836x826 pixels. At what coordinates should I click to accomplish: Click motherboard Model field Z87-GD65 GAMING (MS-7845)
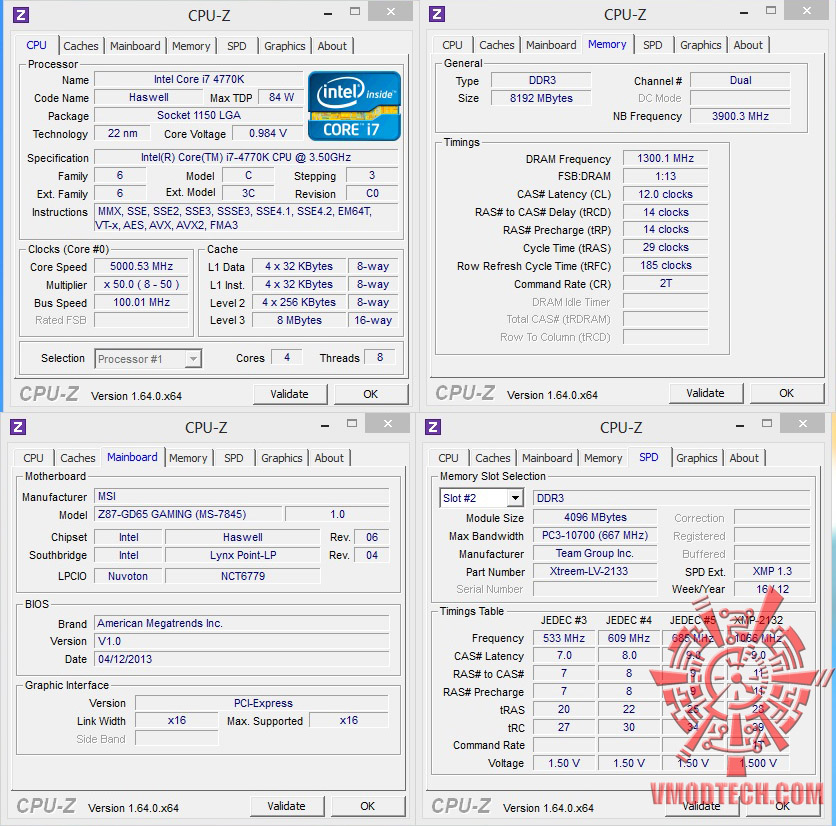188,514
